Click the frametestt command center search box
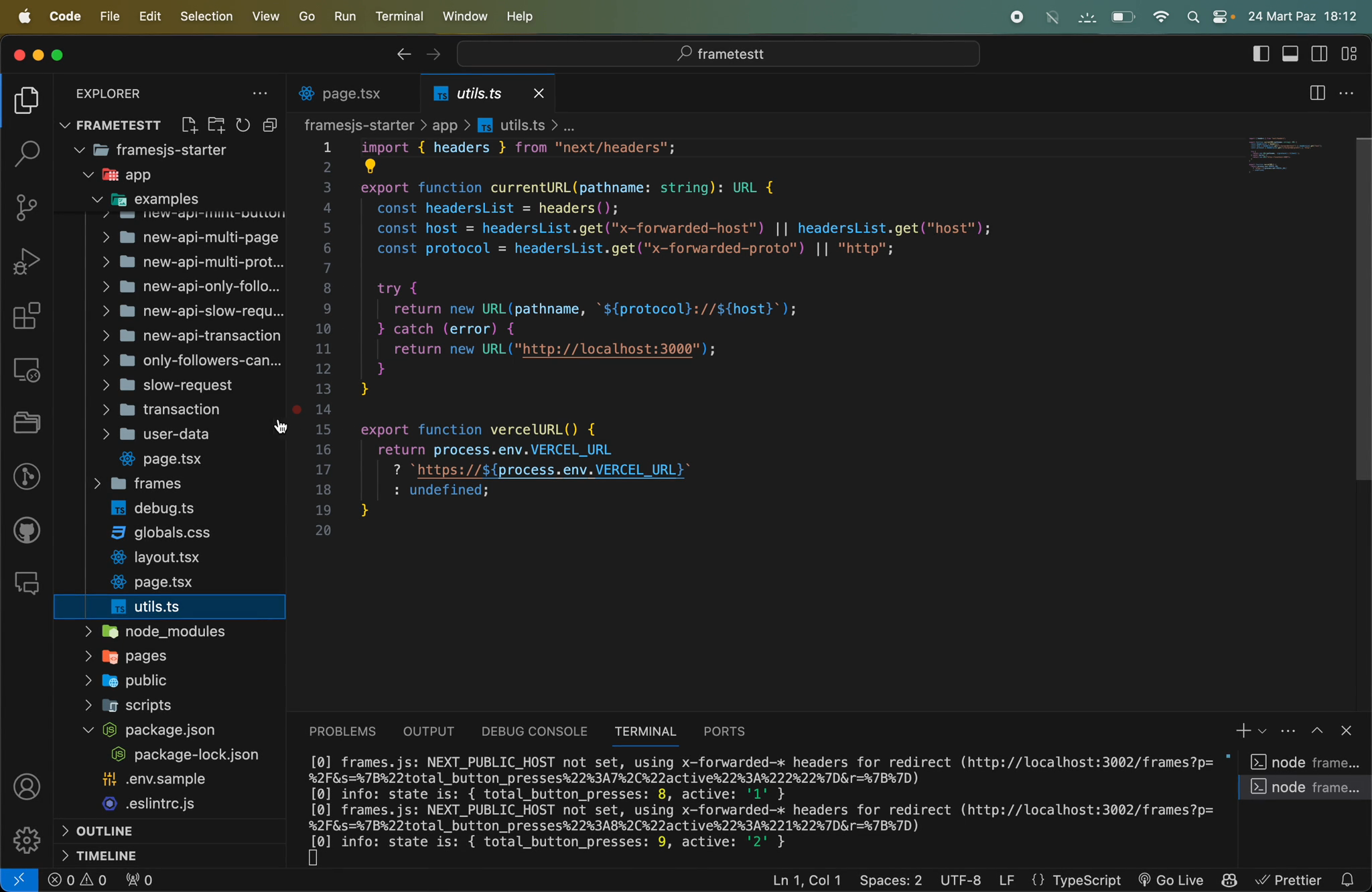This screenshot has height=892, width=1372. click(718, 54)
